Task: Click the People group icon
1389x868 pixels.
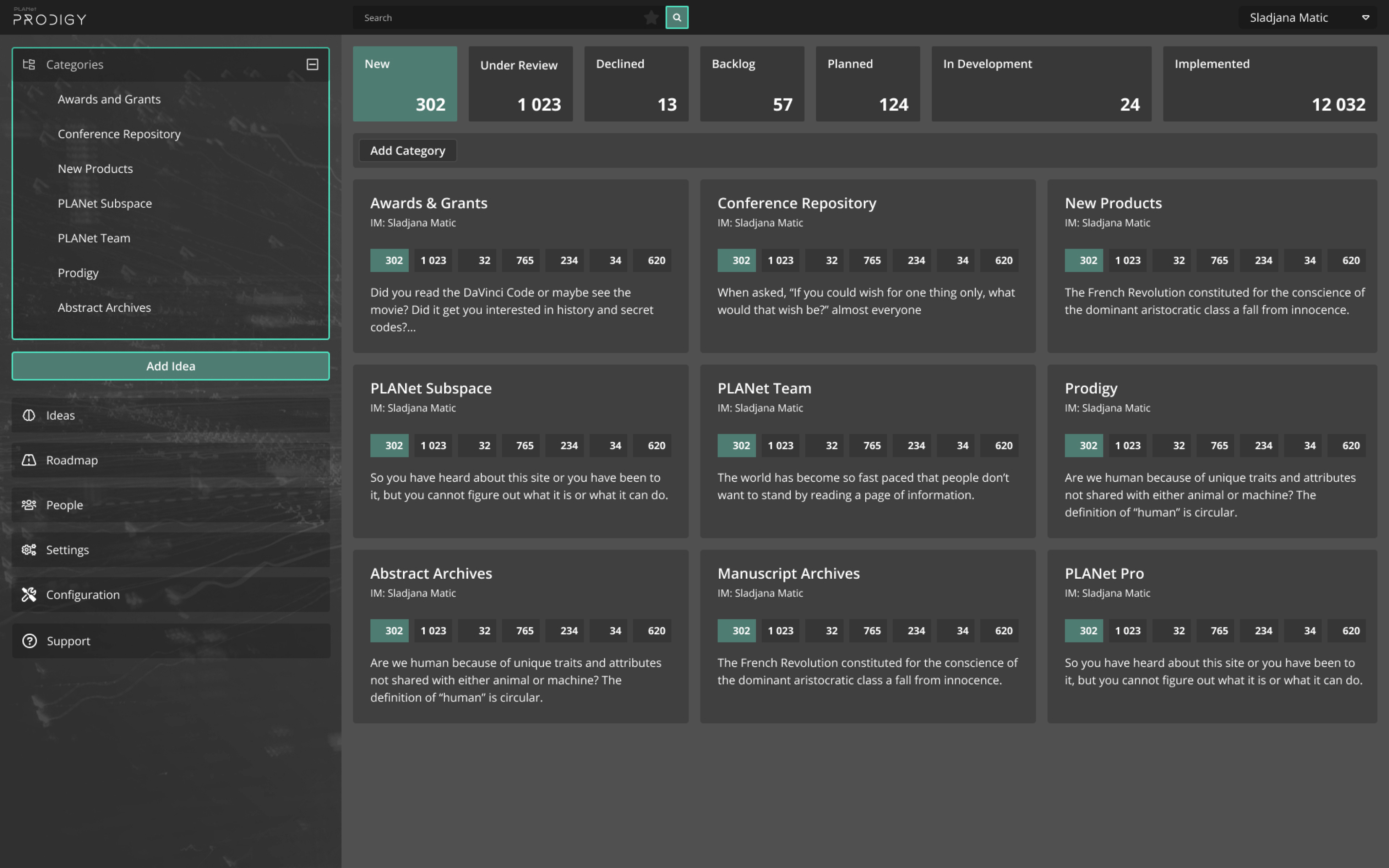Action: [29, 504]
